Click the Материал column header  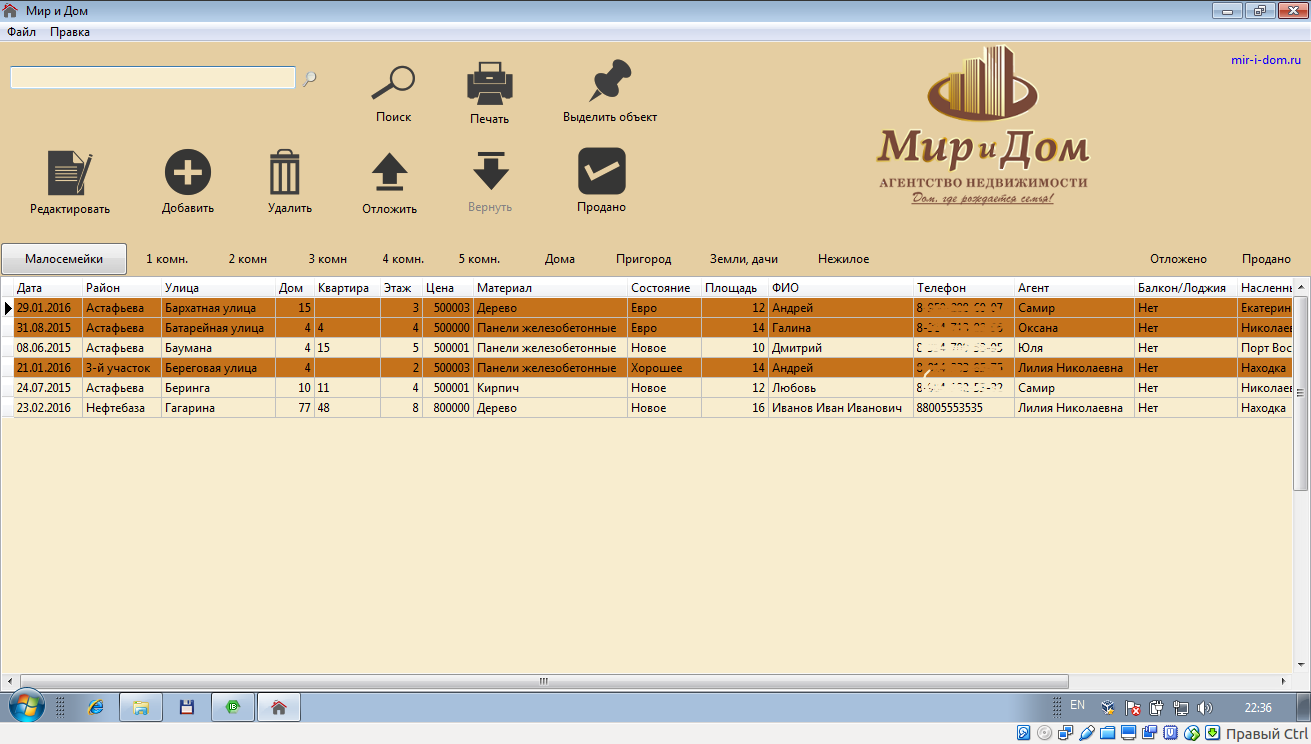click(551, 288)
